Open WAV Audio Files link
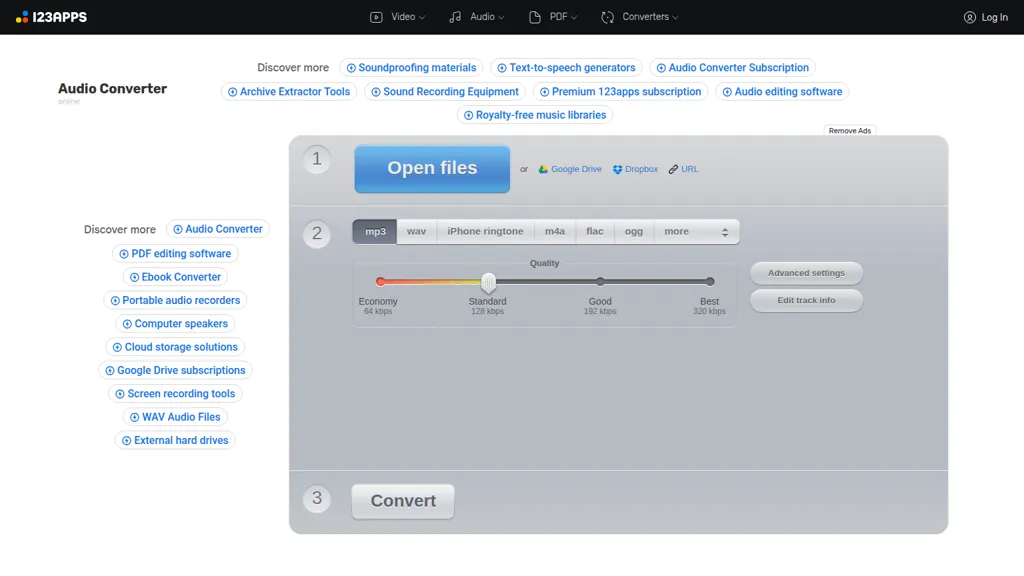This screenshot has width=1024, height=576. point(175,417)
